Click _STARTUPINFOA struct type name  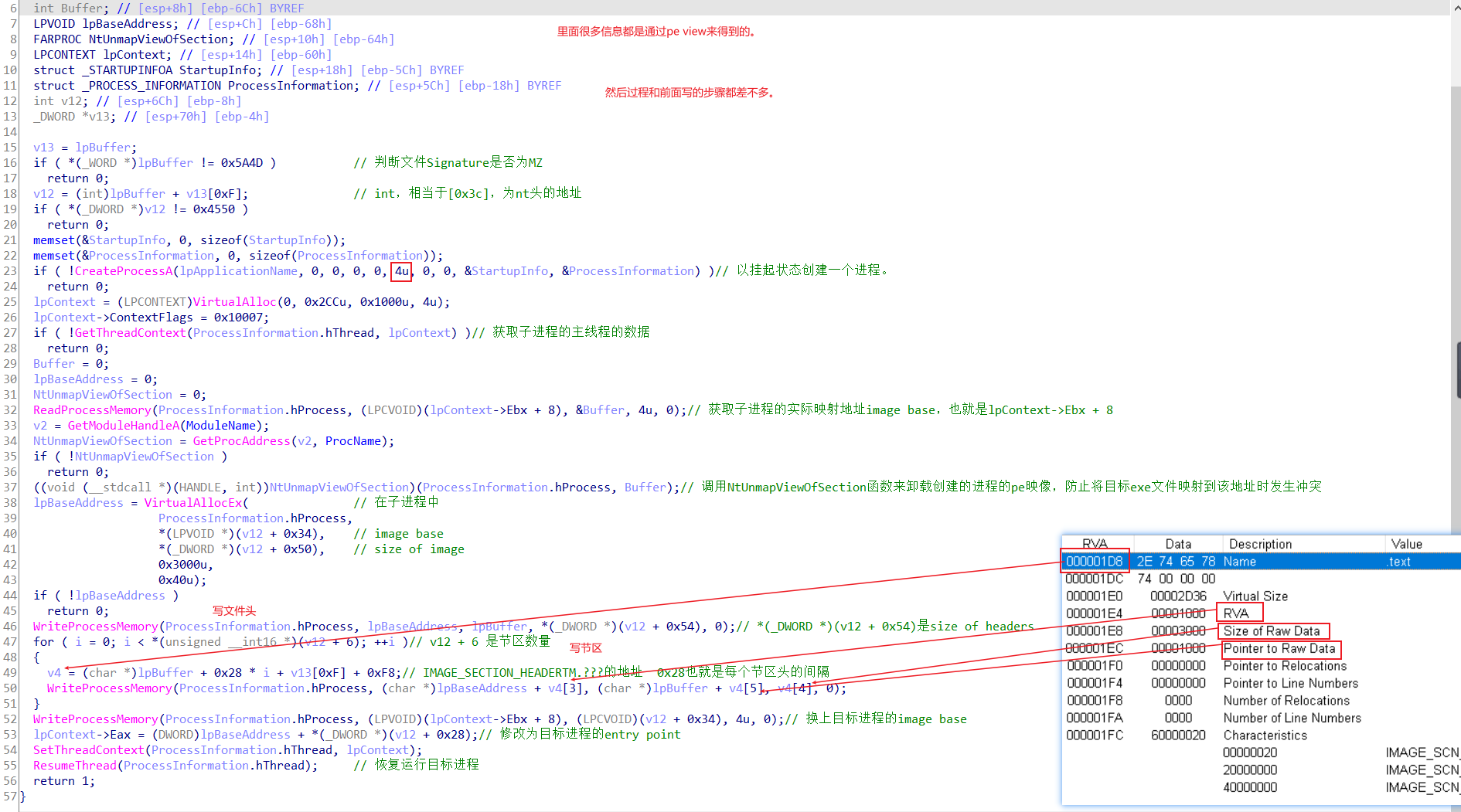(128, 70)
